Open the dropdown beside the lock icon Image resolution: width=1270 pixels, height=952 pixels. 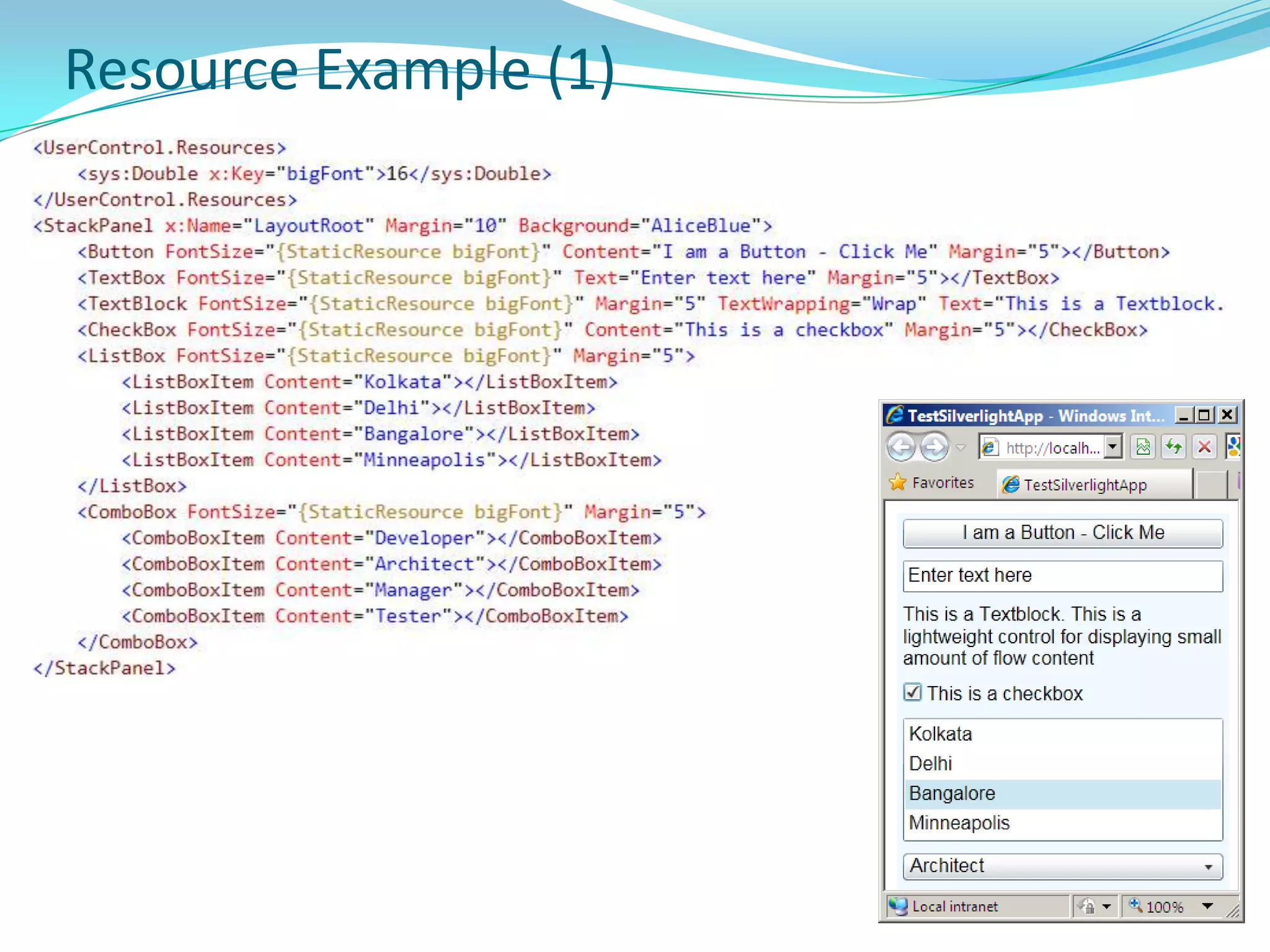click(1107, 907)
